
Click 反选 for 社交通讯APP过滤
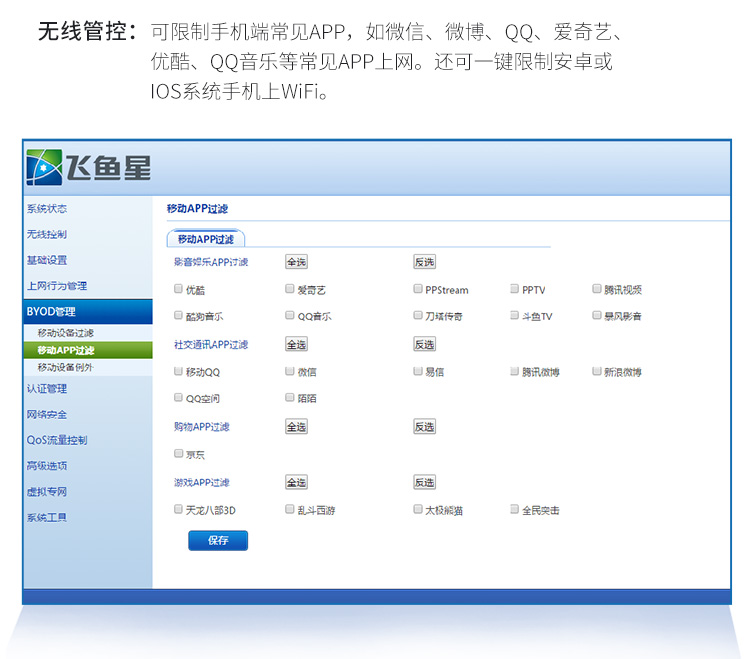point(425,344)
